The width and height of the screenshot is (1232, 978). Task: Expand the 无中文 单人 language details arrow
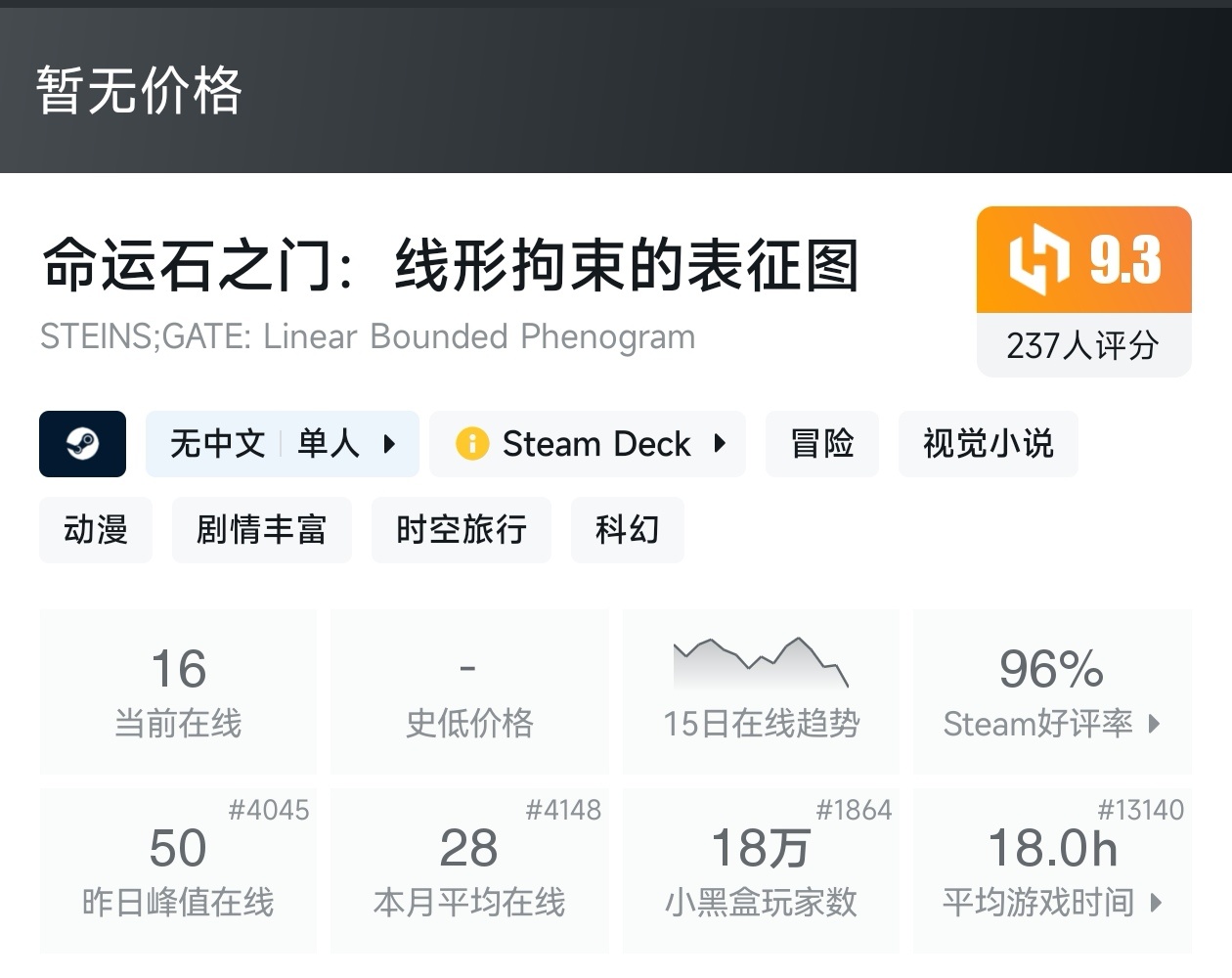(389, 444)
